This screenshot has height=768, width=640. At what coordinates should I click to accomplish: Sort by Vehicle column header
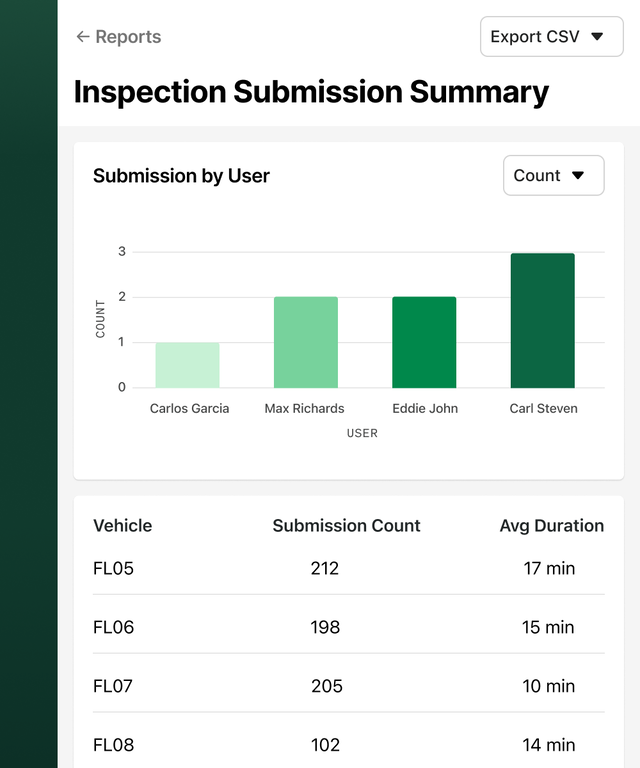point(122,525)
